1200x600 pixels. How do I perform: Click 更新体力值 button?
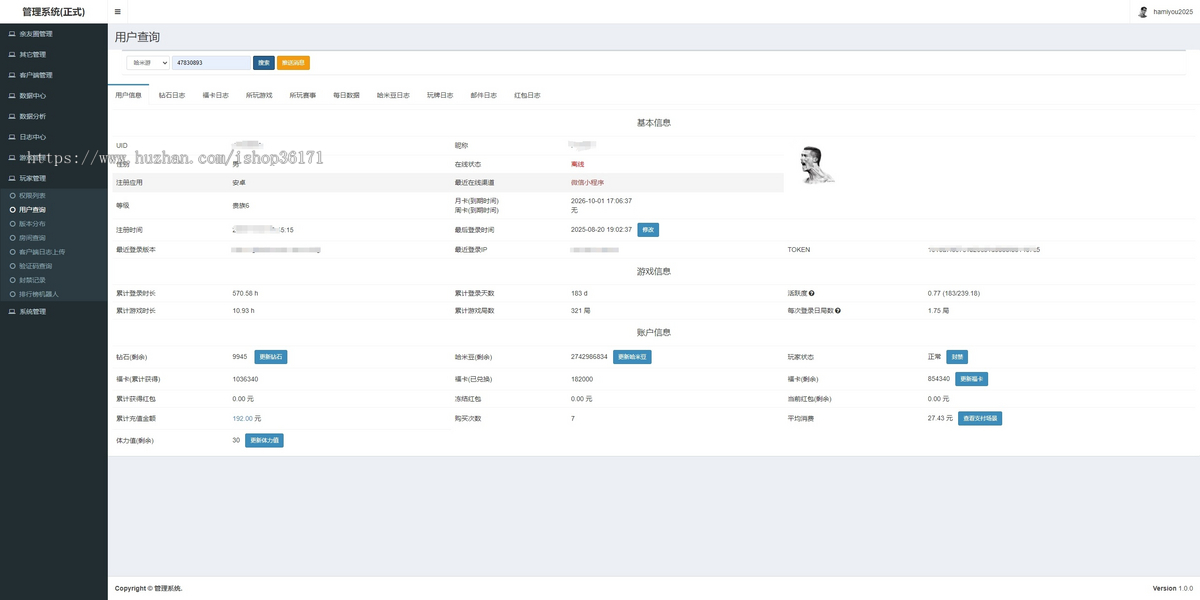click(264, 440)
